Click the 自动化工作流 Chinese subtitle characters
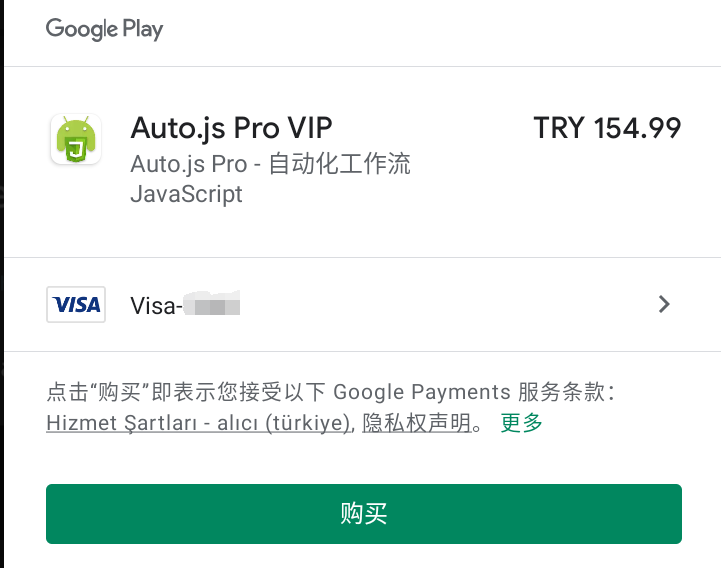Image resolution: width=721 pixels, height=568 pixels. [339, 164]
